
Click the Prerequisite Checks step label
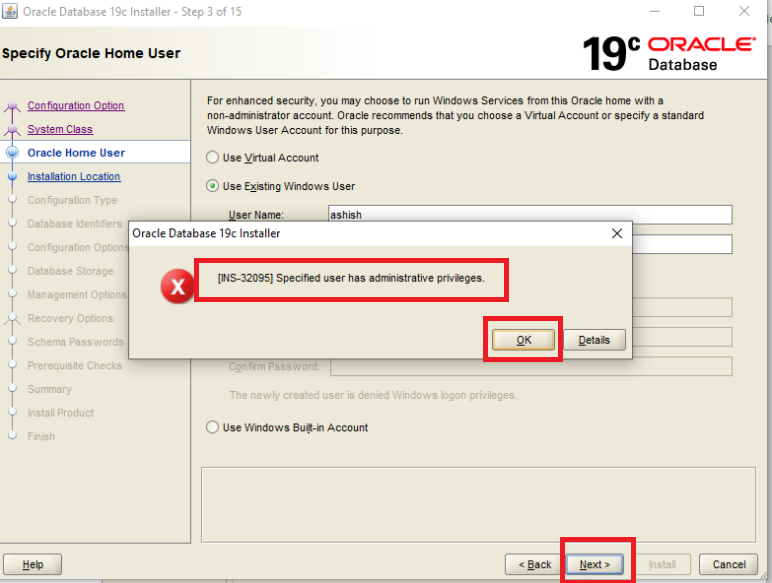click(x=75, y=365)
